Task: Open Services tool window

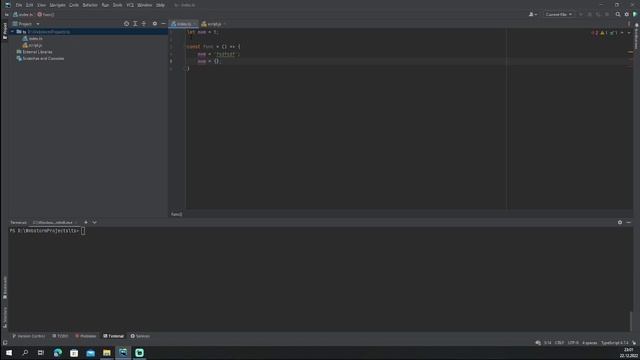Action: [140, 336]
